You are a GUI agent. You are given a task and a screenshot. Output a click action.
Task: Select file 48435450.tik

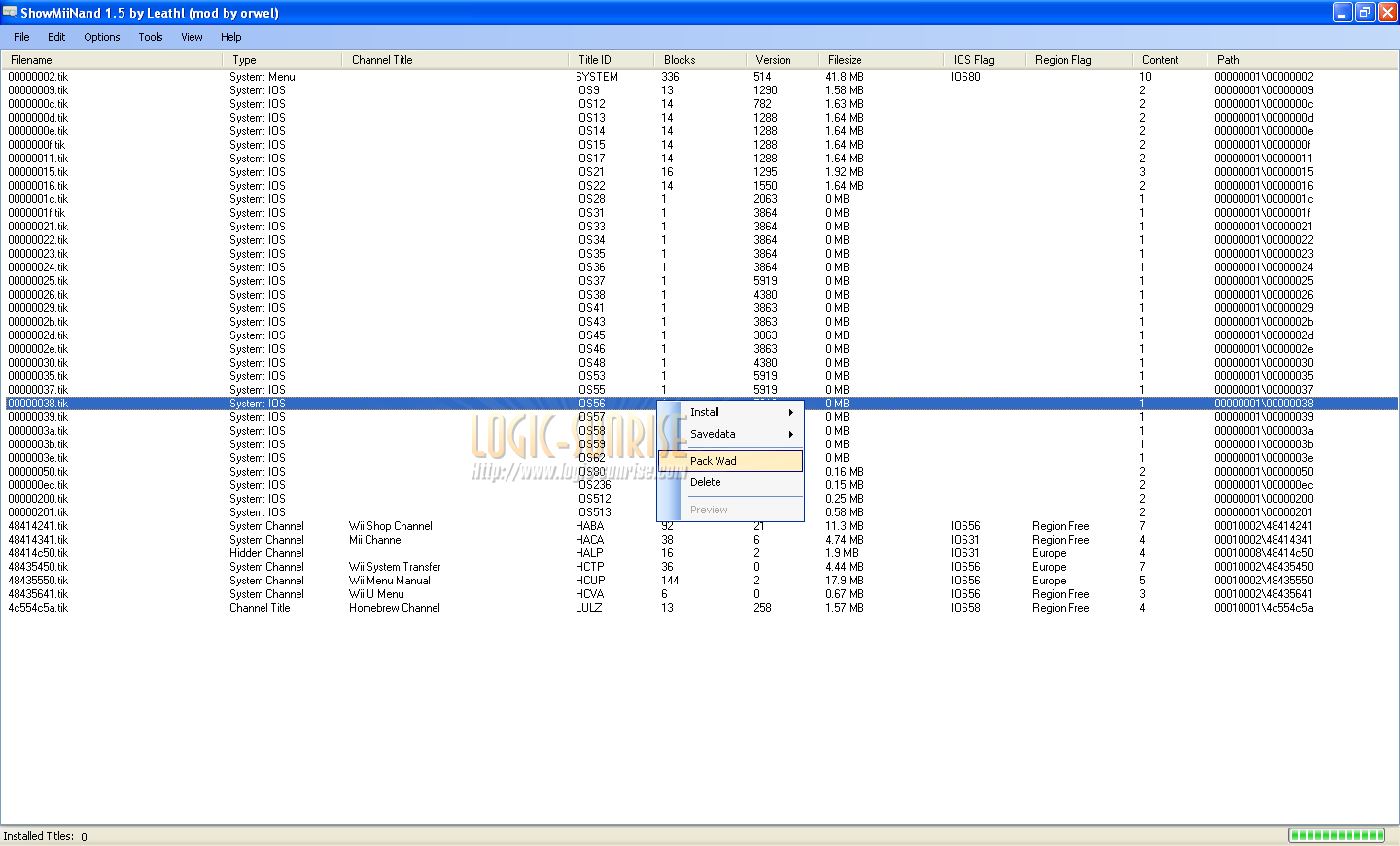(x=38, y=567)
